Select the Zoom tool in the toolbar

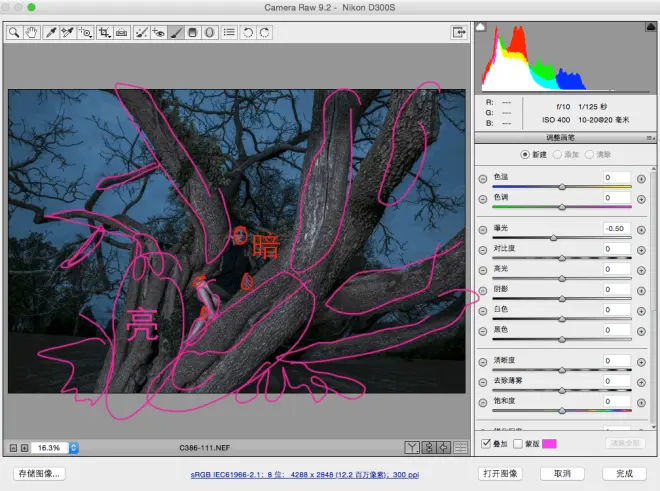tap(14, 32)
